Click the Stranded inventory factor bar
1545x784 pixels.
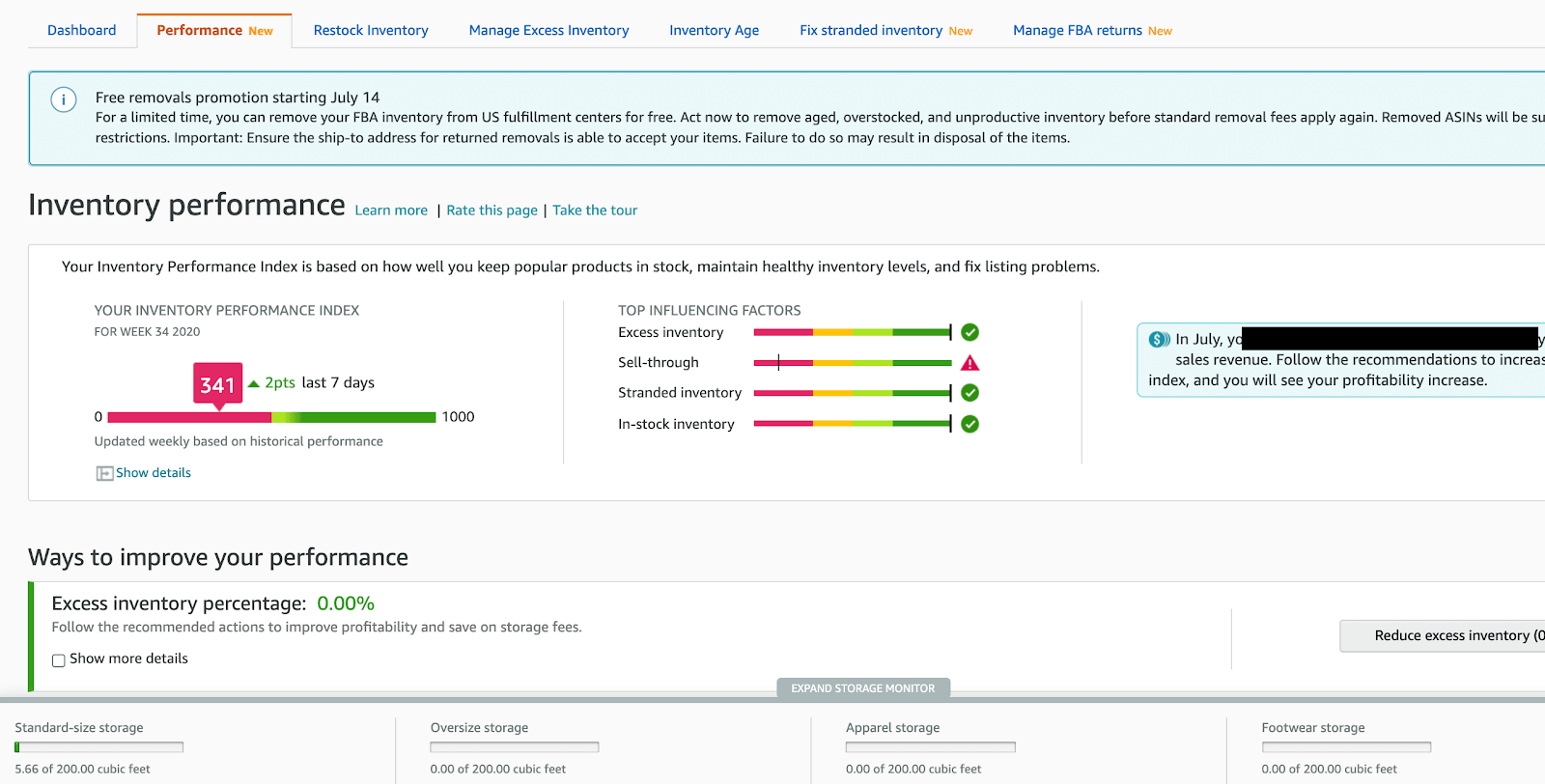(x=853, y=393)
